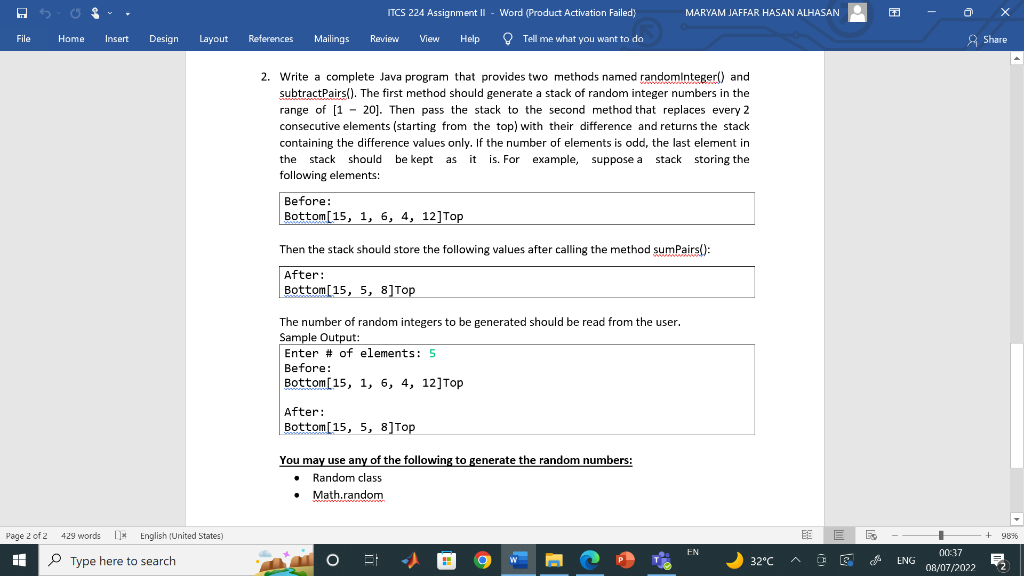1024x576 pixels.
Task: Toggle Touch/Mouse mode
Action: [95, 13]
